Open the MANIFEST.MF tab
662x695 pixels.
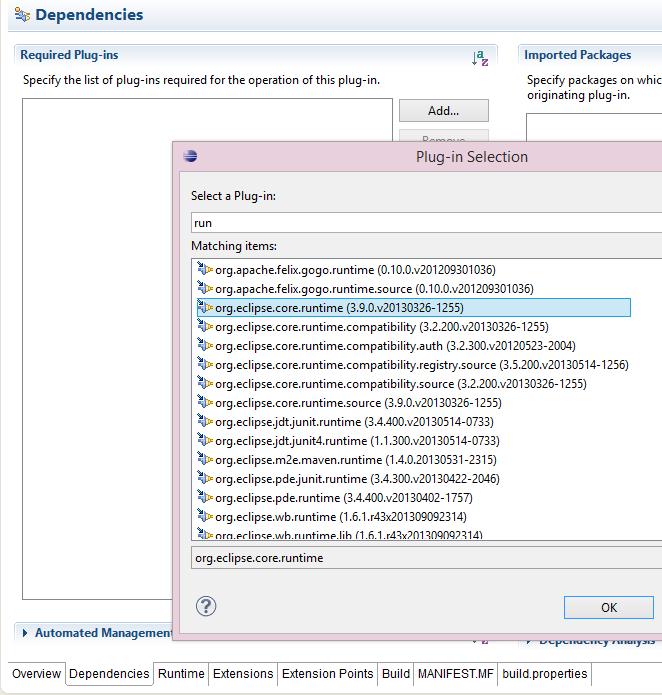pos(456,674)
